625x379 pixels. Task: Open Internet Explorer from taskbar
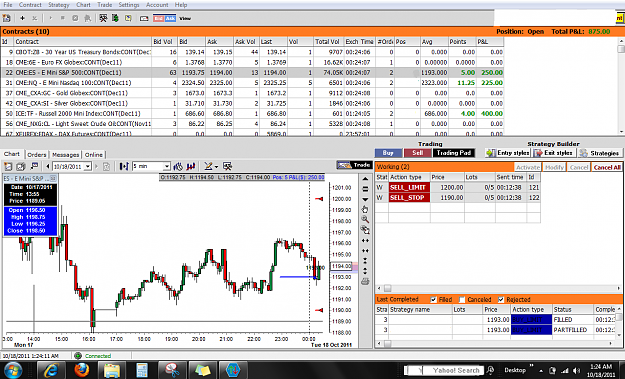(x=51, y=371)
